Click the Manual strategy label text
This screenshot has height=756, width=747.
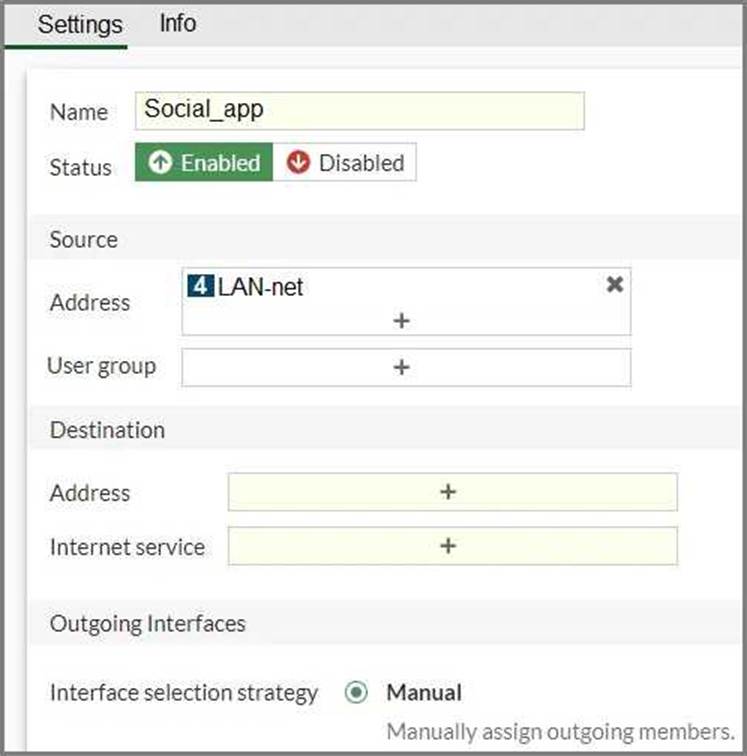point(424,692)
